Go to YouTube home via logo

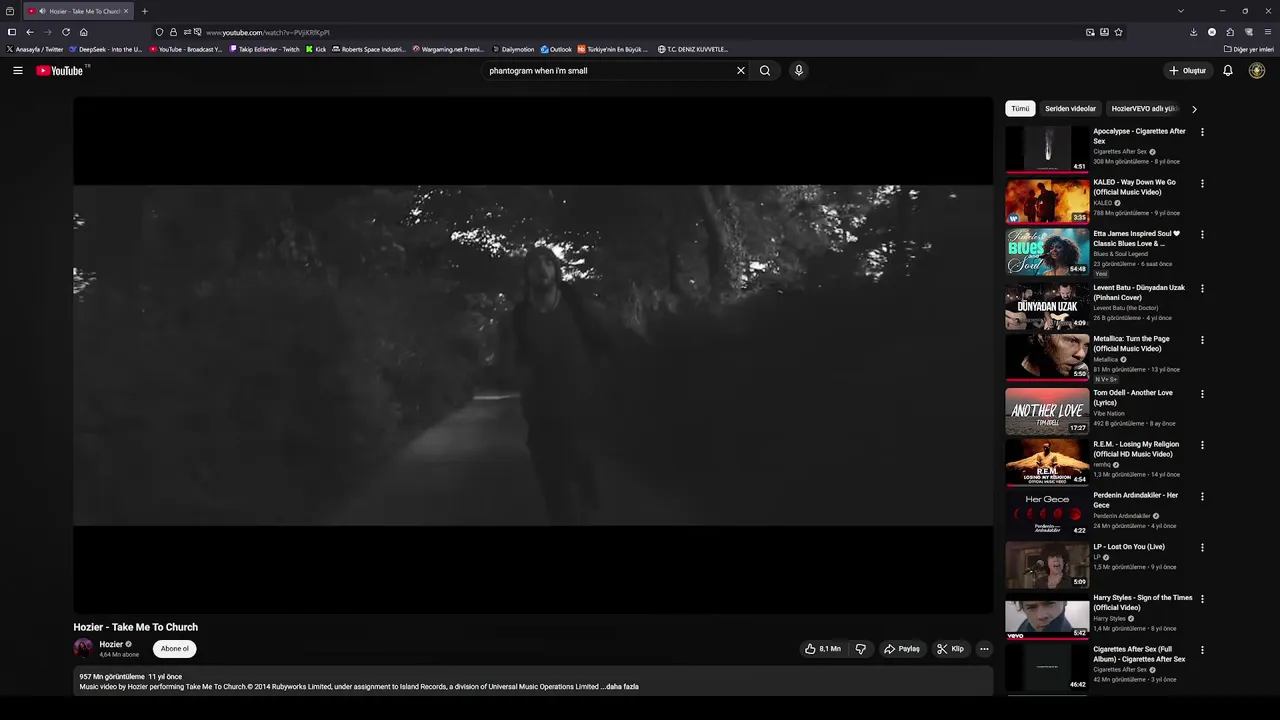(x=62, y=70)
